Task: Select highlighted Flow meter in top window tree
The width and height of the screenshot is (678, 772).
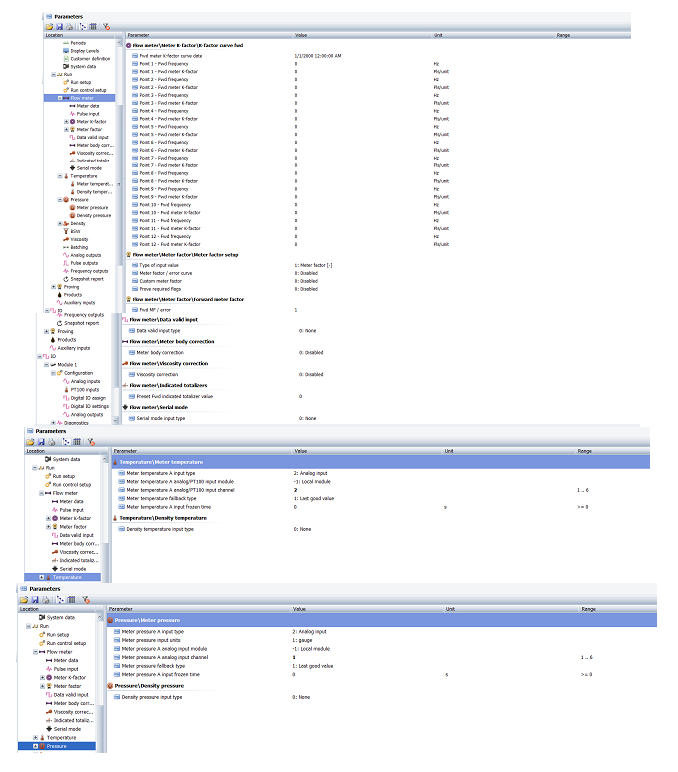Action: [82, 98]
